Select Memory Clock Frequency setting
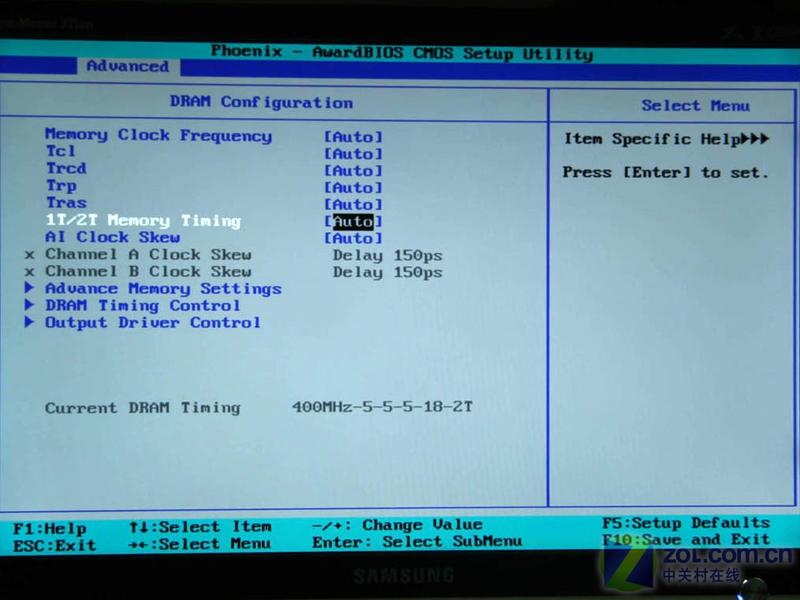Image resolution: width=800 pixels, height=600 pixels. click(x=159, y=135)
